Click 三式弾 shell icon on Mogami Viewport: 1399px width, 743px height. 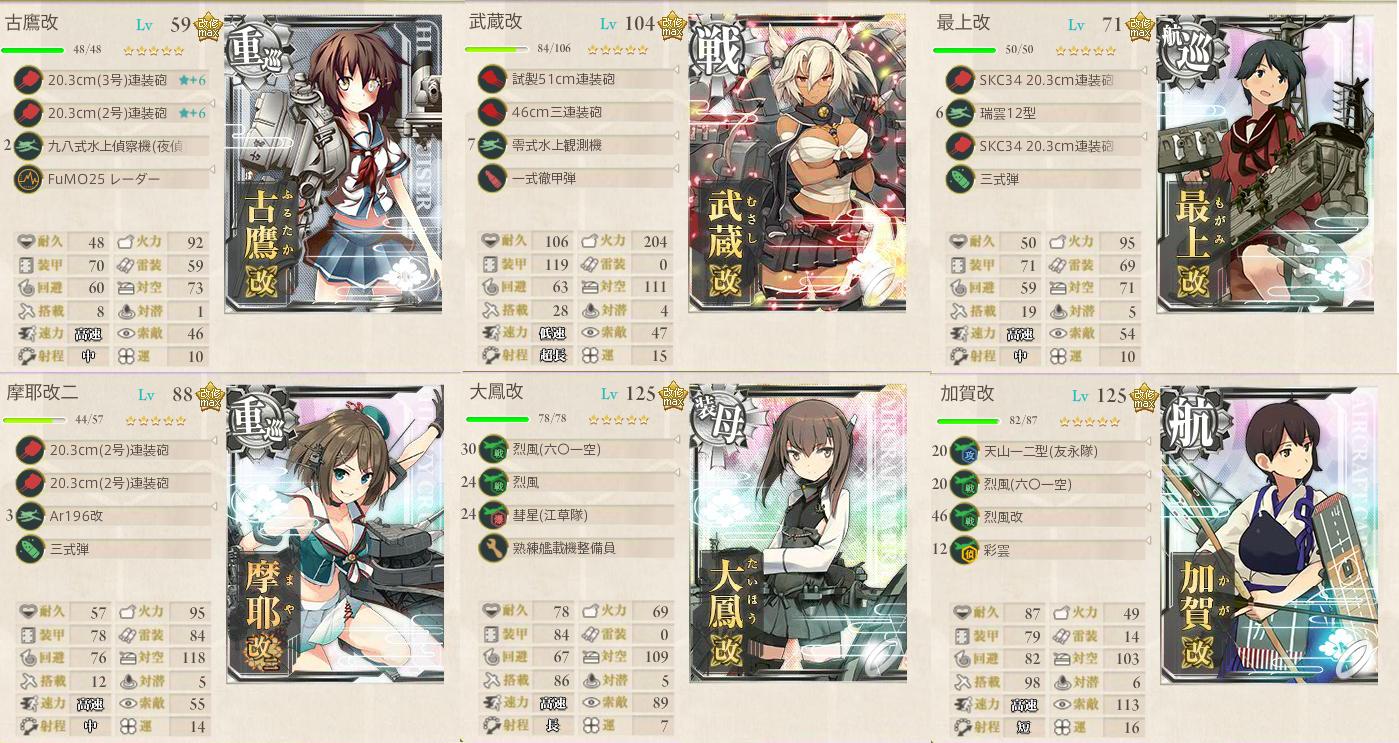959,179
